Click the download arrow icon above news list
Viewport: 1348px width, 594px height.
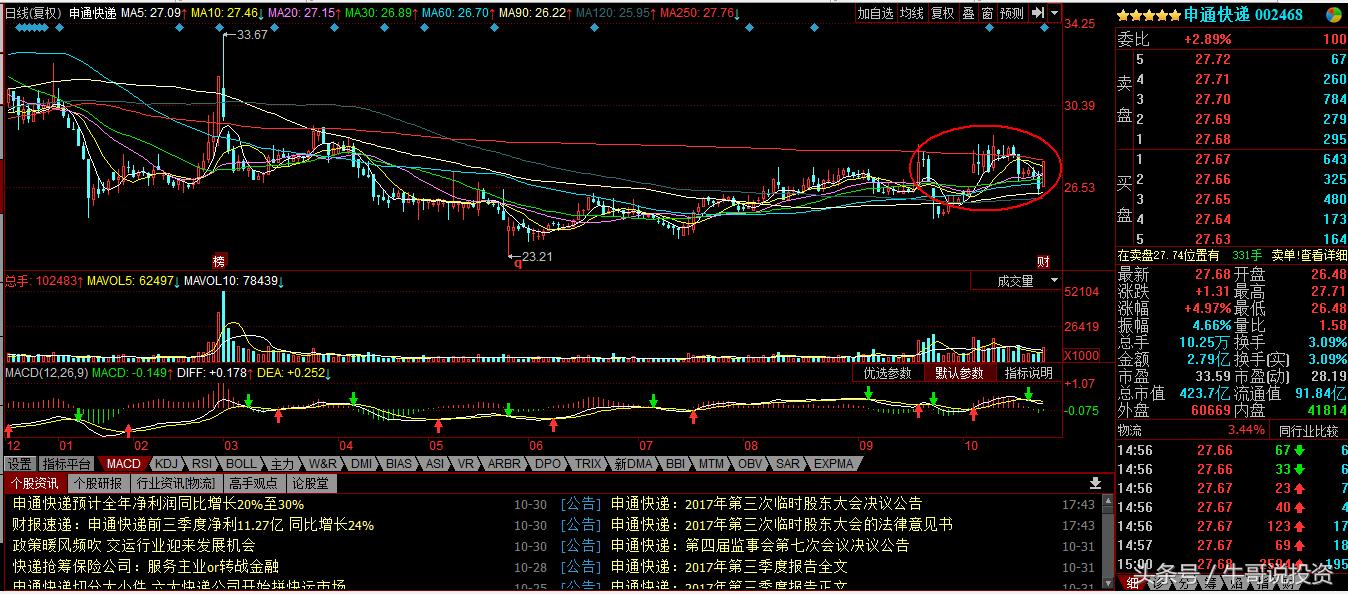[1095, 482]
